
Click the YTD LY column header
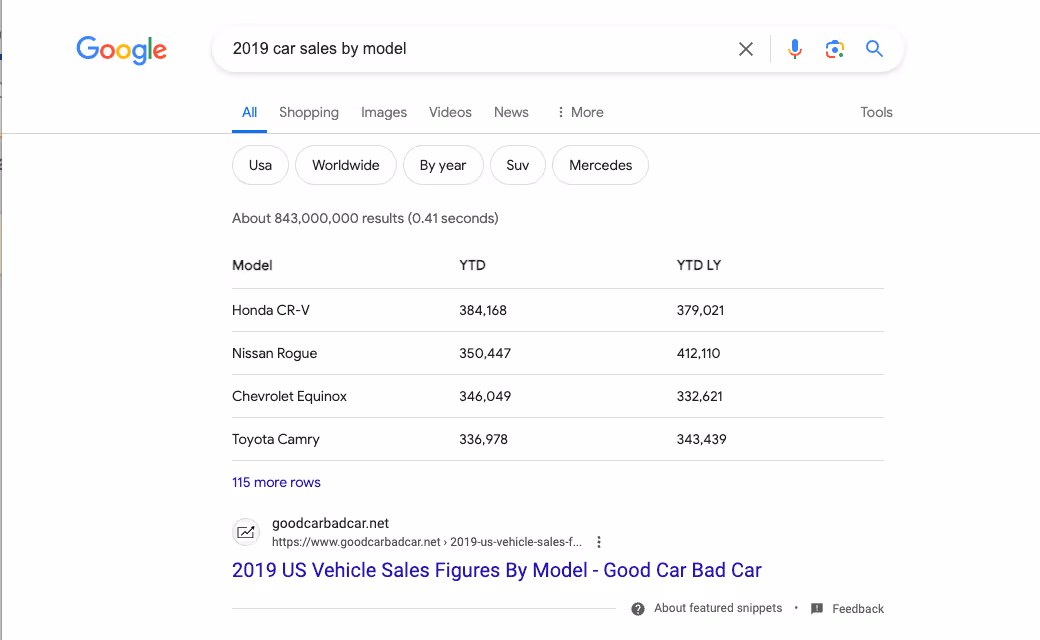[698, 265]
